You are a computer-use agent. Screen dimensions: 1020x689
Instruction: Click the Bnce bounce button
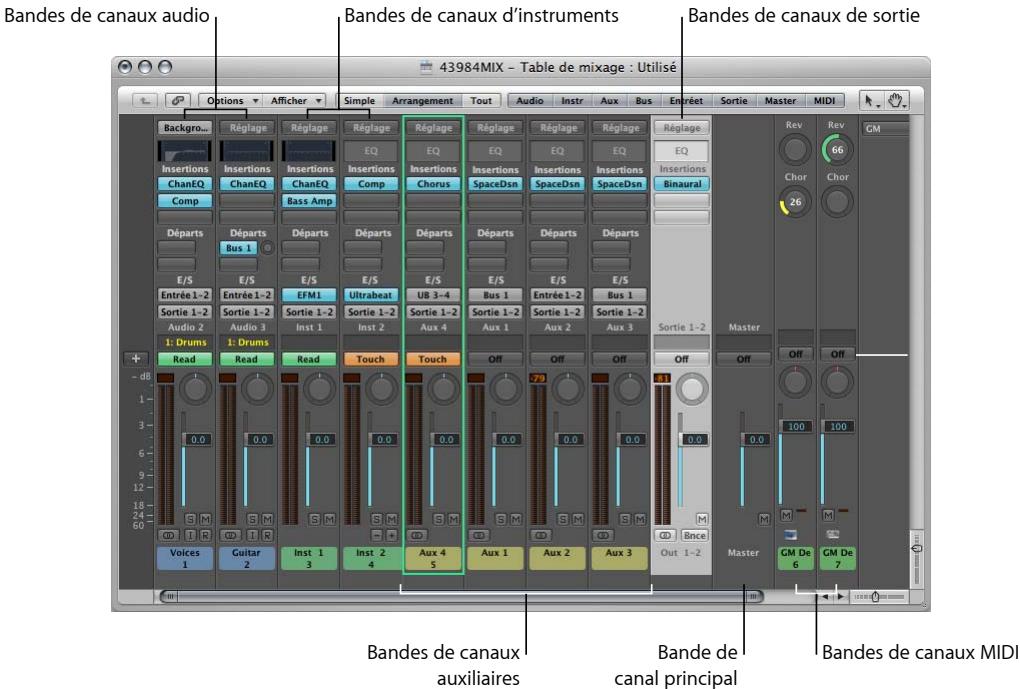(x=694, y=535)
